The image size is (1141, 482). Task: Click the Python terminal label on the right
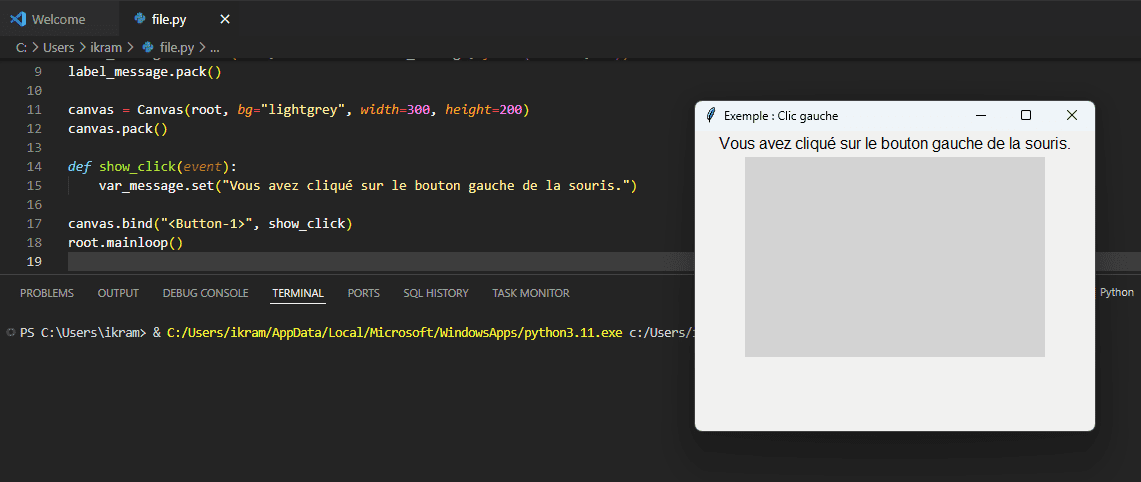[1116, 293]
